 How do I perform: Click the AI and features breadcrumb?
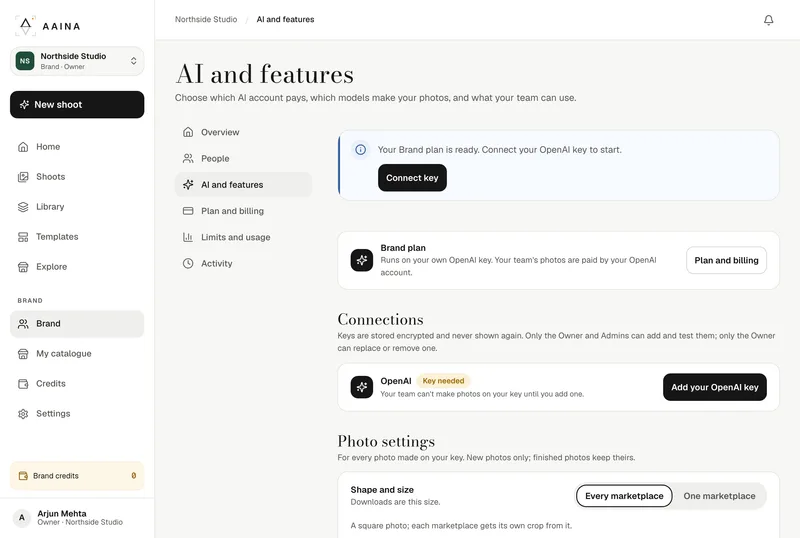[x=285, y=19]
